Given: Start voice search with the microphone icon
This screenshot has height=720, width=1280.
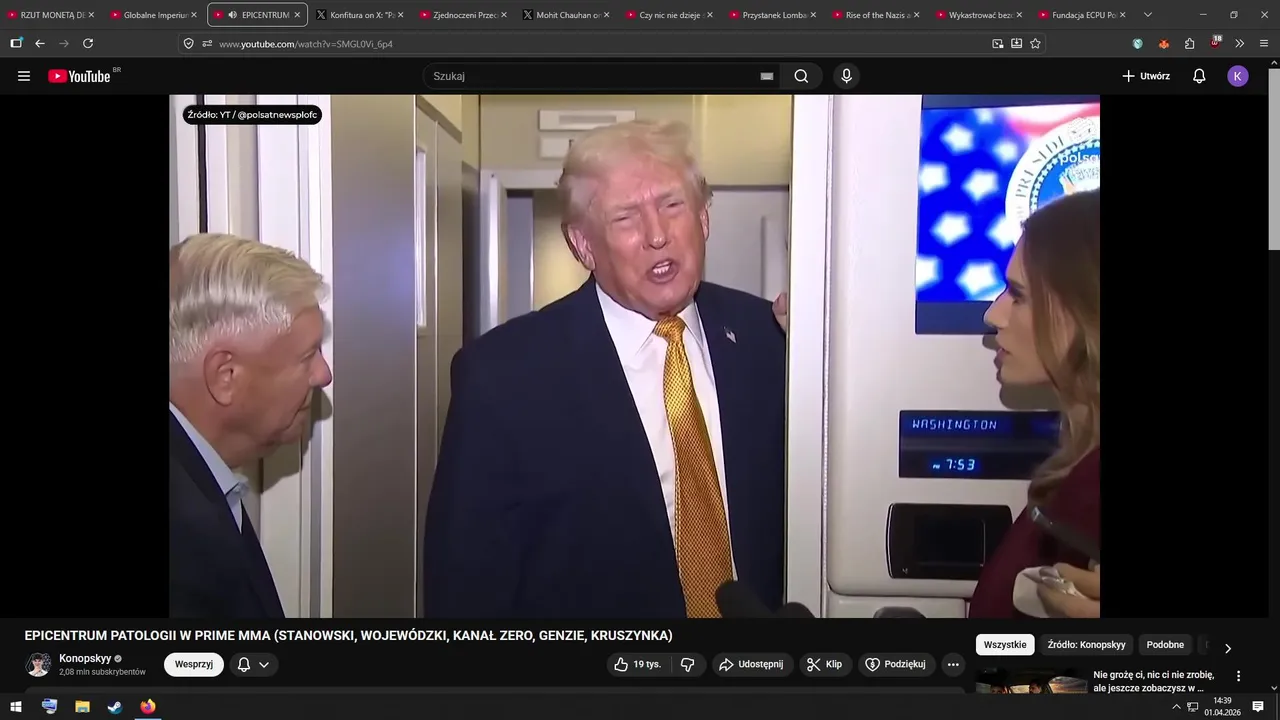Looking at the screenshot, I should 847,76.
